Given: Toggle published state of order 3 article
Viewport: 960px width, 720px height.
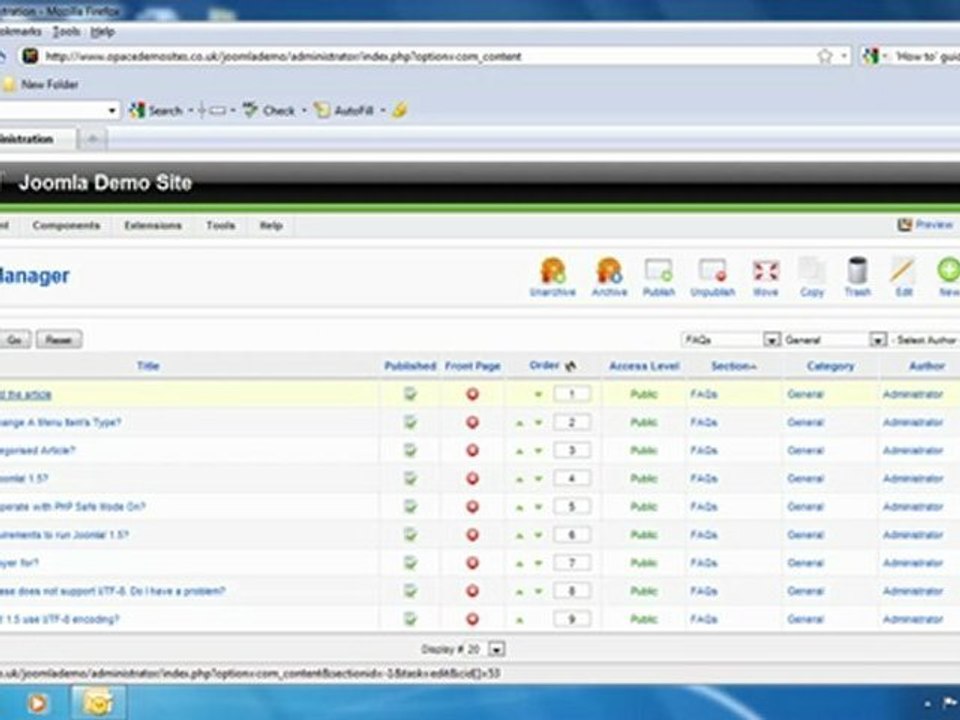Looking at the screenshot, I should [x=410, y=450].
